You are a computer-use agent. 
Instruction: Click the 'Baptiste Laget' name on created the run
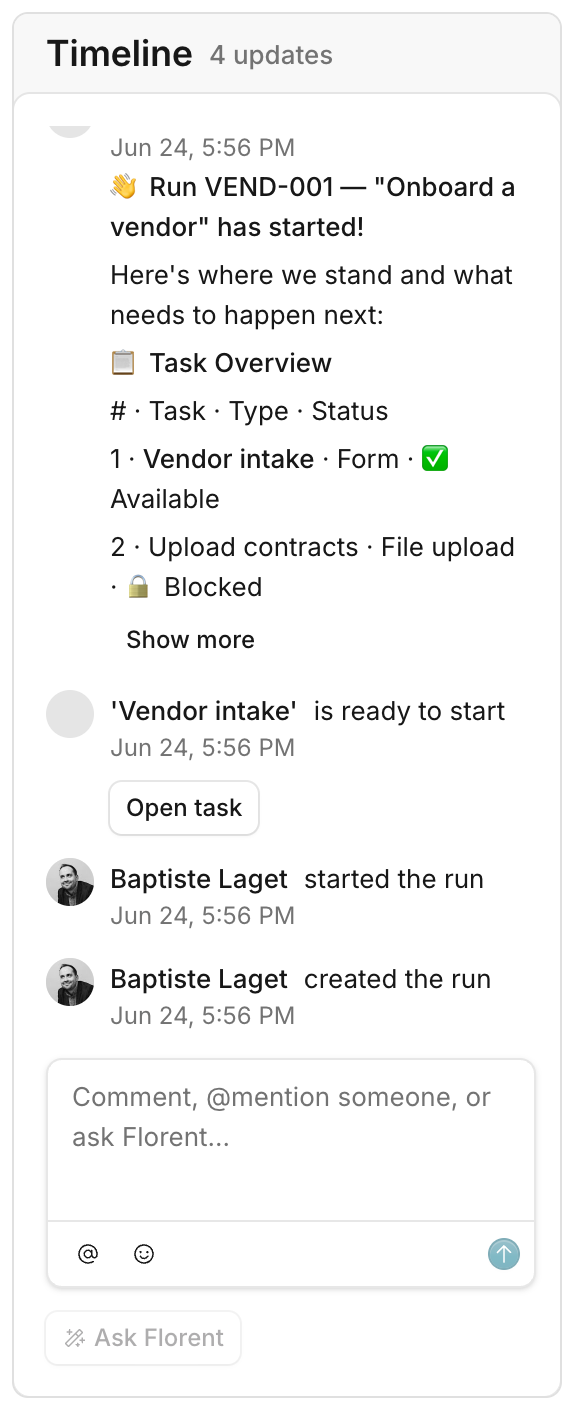click(199, 979)
